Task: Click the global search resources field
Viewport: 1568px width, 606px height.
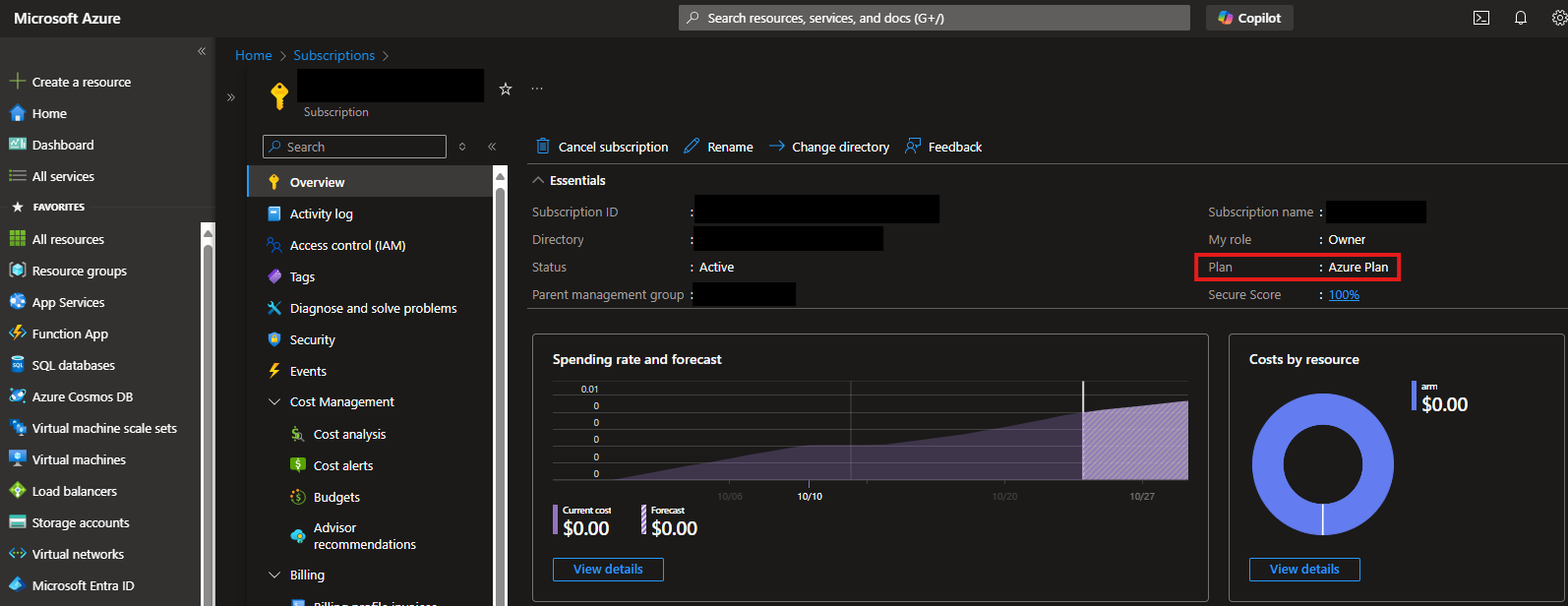Action: (x=935, y=18)
